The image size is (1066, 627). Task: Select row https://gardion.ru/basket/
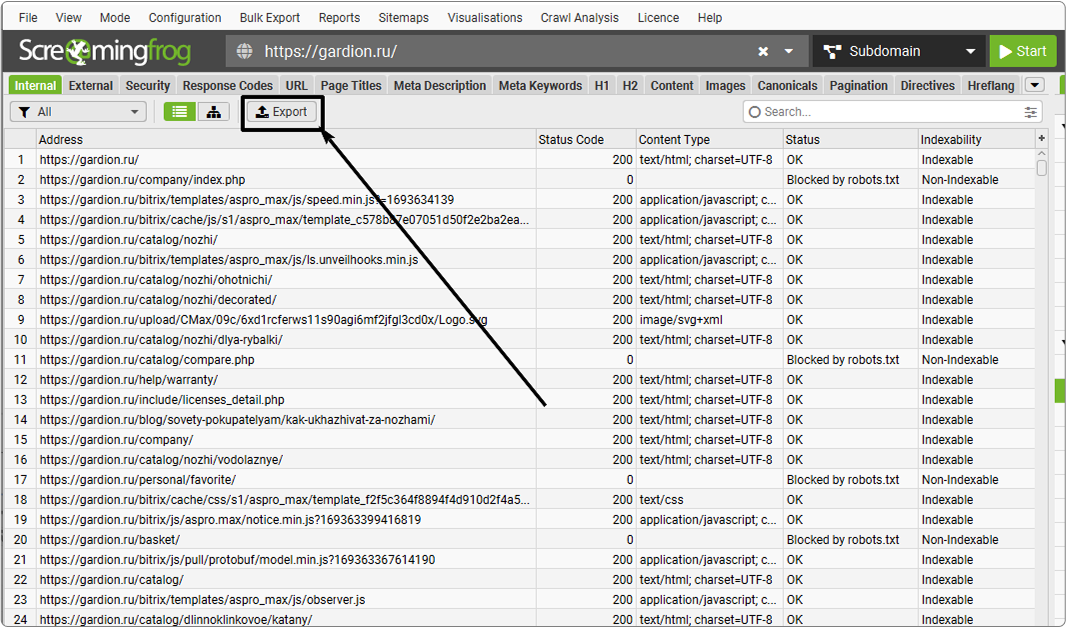click(x=519, y=539)
